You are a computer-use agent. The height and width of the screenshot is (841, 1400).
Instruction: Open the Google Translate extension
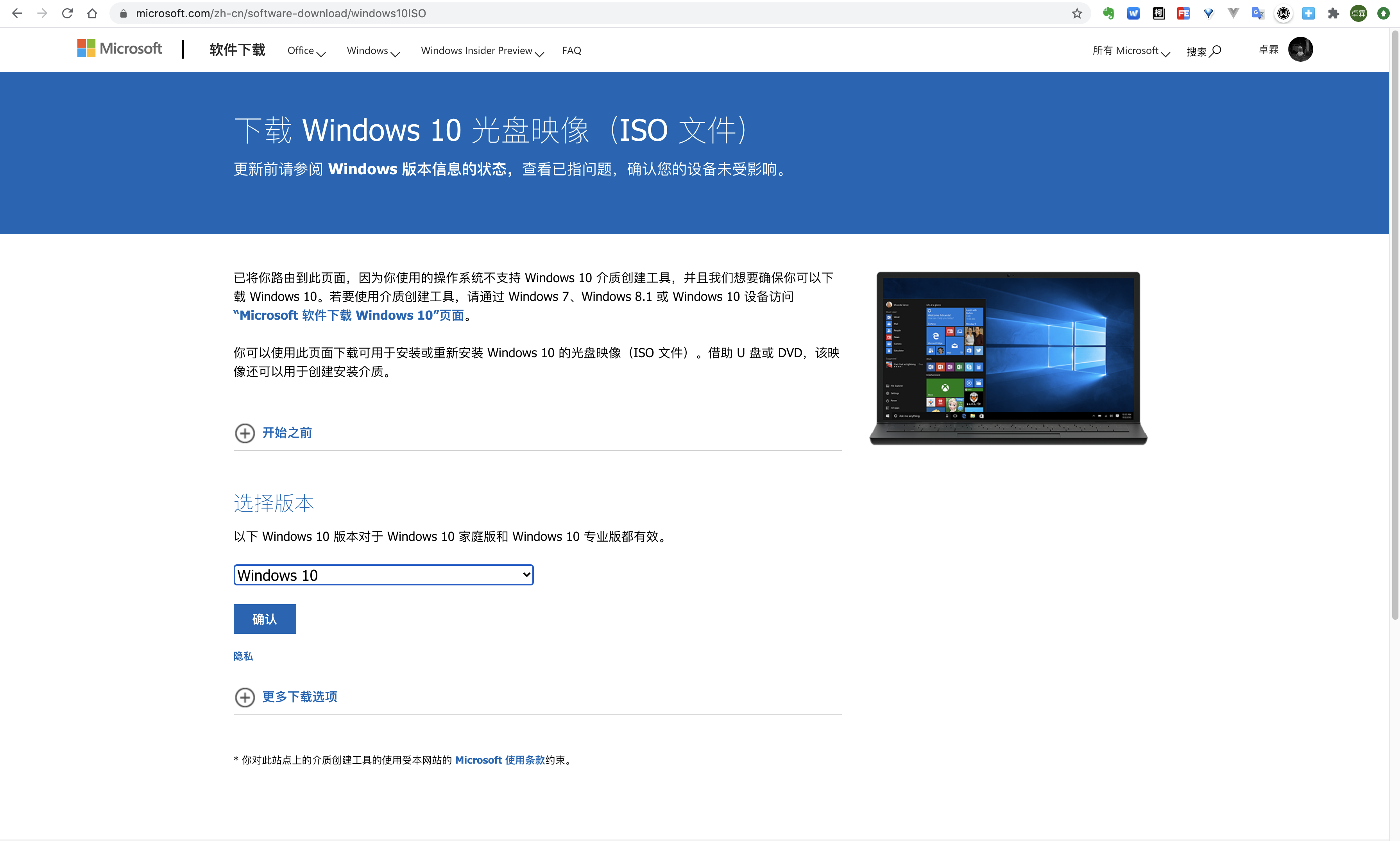click(x=1258, y=13)
